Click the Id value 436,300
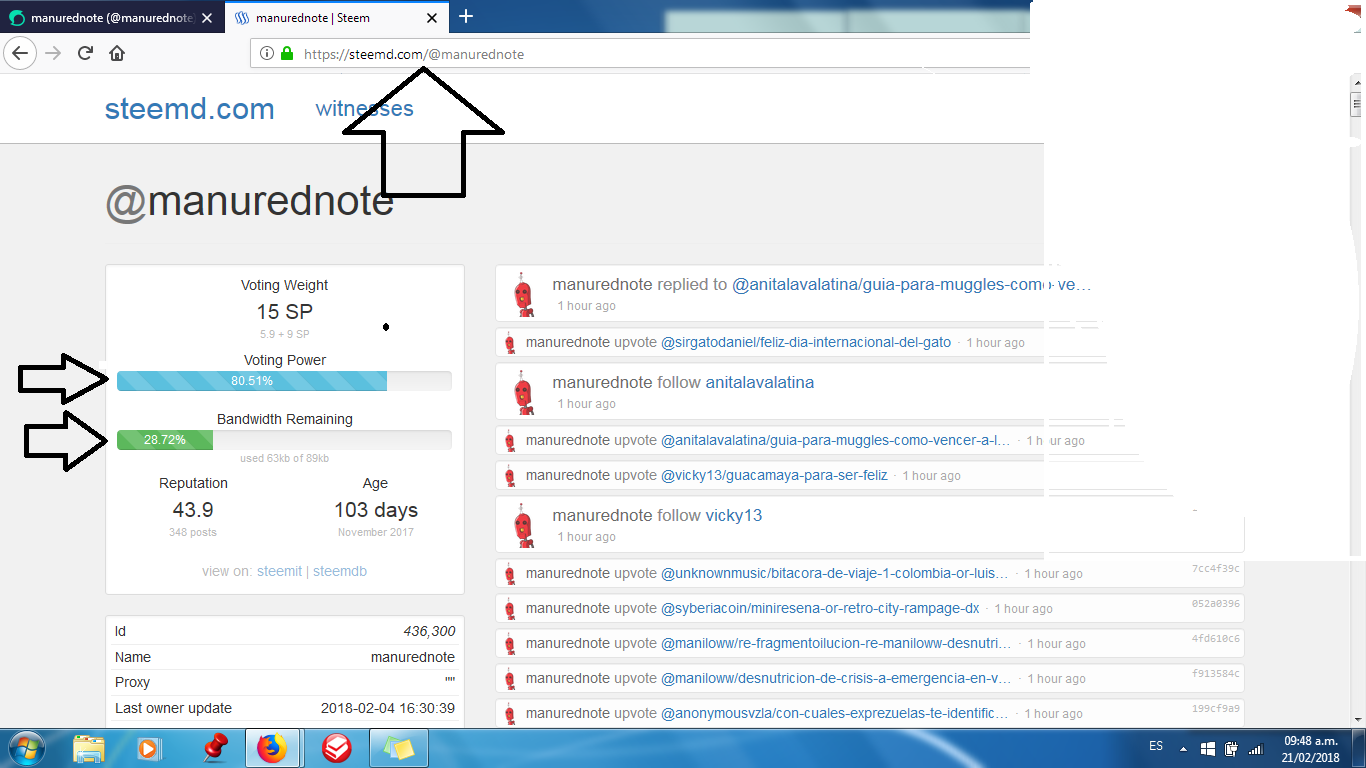 point(429,631)
